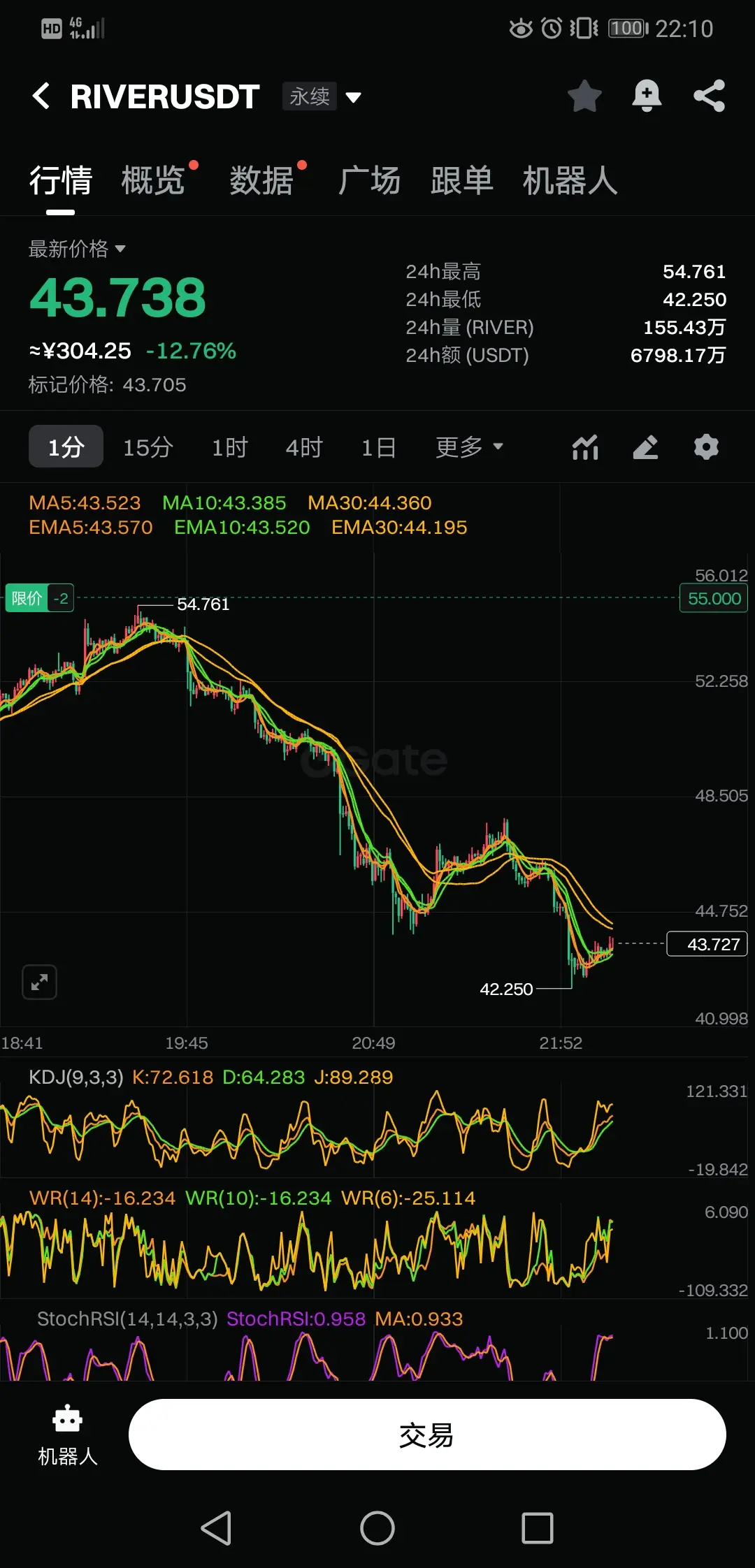Tap the ≈¥304.25 converted price
755x1568 pixels.
point(80,351)
